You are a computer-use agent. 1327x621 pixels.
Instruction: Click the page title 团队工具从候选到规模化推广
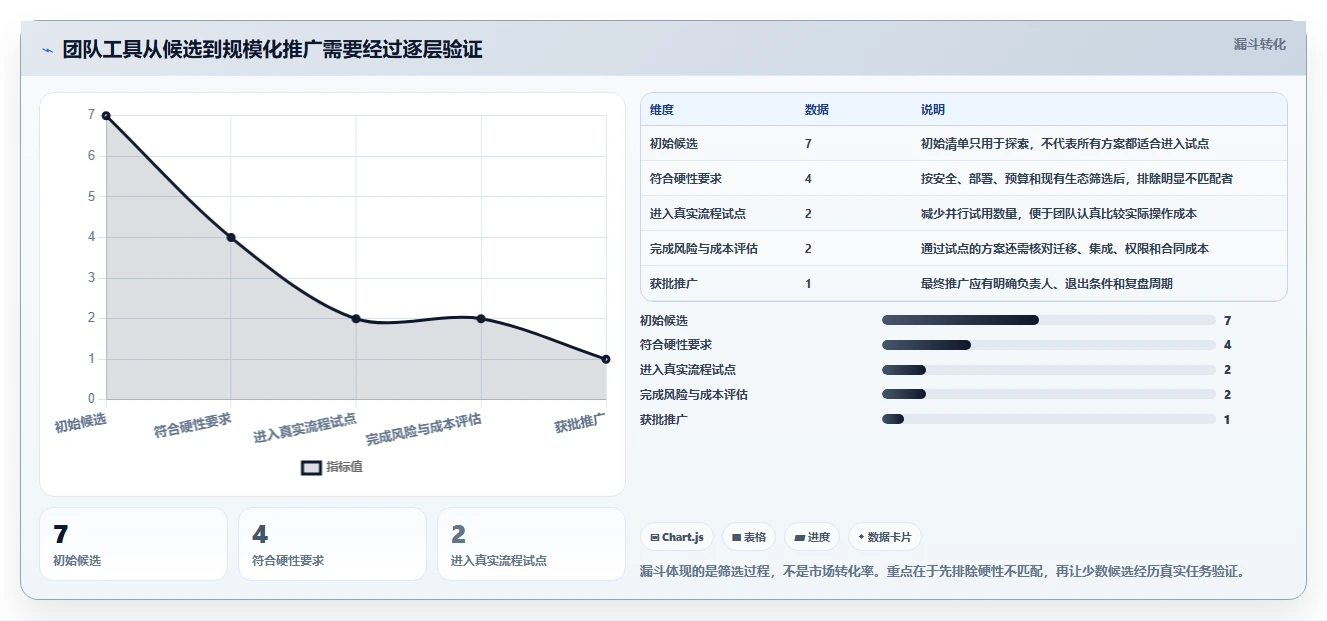click(273, 50)
